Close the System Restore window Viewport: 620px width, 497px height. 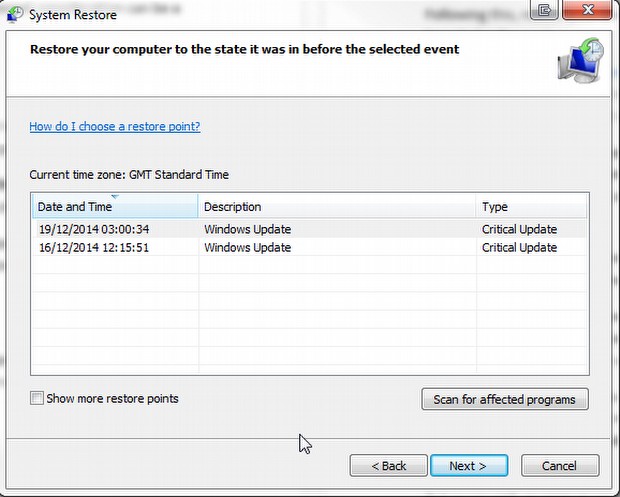click(586, 11)
